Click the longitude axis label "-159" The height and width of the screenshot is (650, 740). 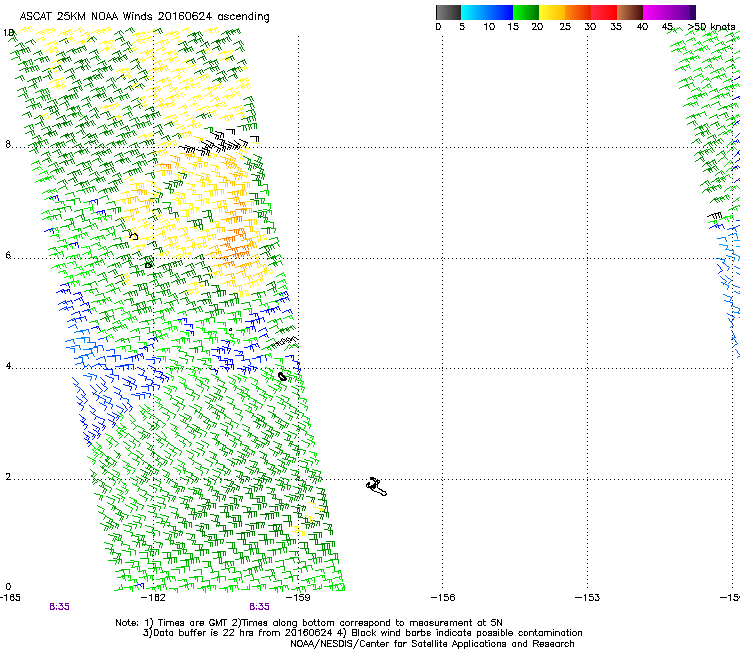298,598
